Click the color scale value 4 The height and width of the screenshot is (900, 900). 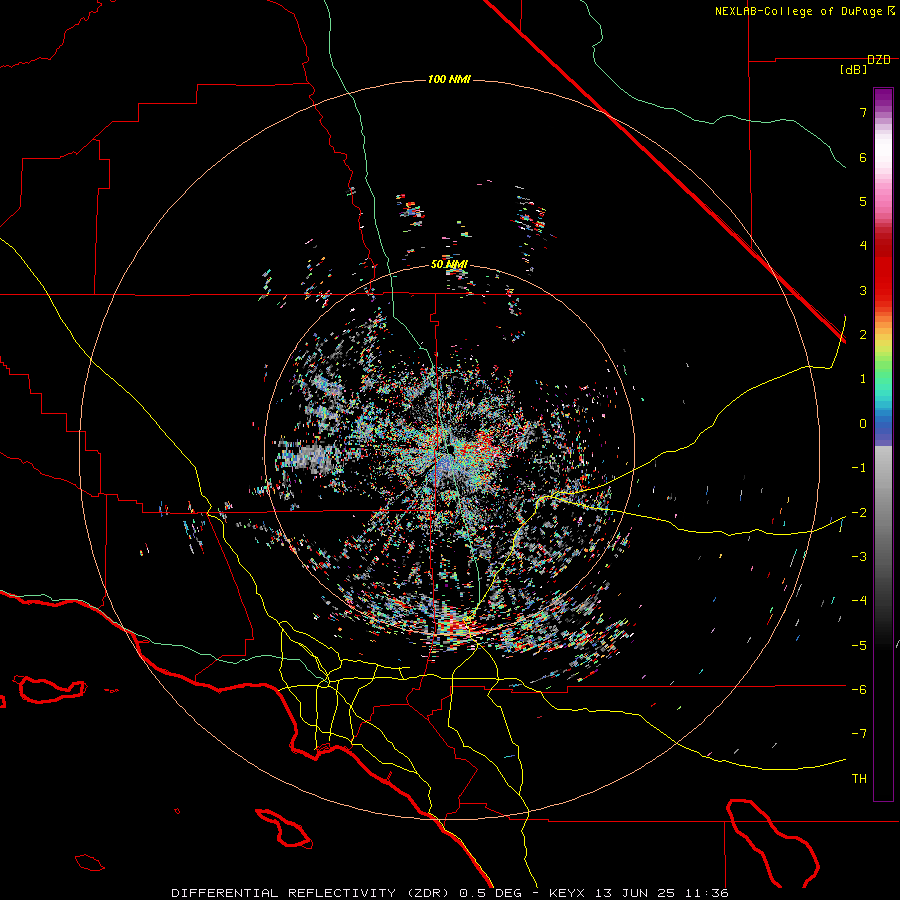coord(863,246)
